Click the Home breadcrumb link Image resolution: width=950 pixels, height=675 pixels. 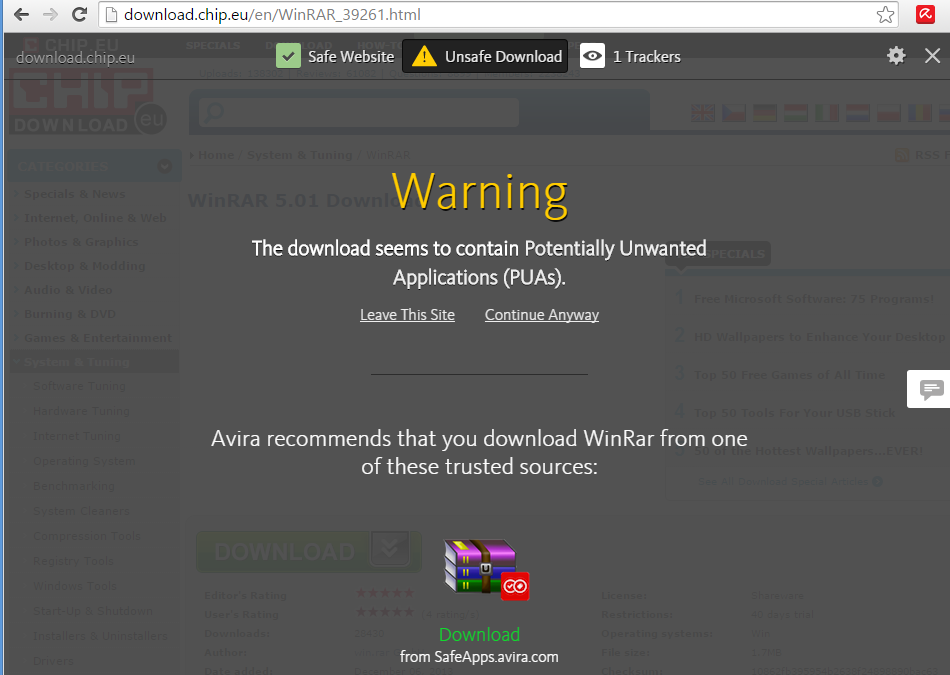216,155
